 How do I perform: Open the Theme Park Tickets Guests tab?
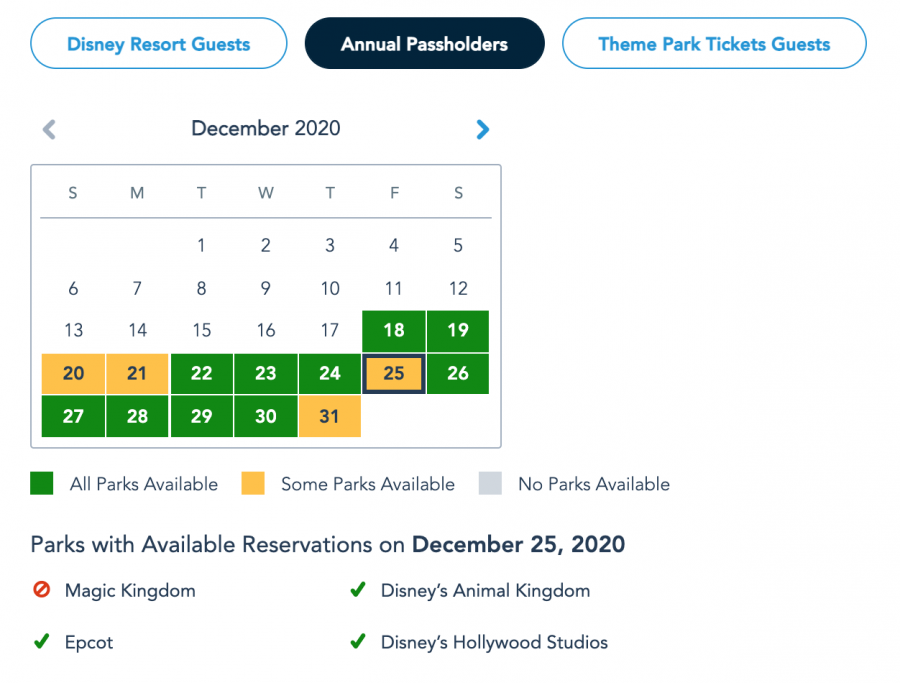(714, 44)
